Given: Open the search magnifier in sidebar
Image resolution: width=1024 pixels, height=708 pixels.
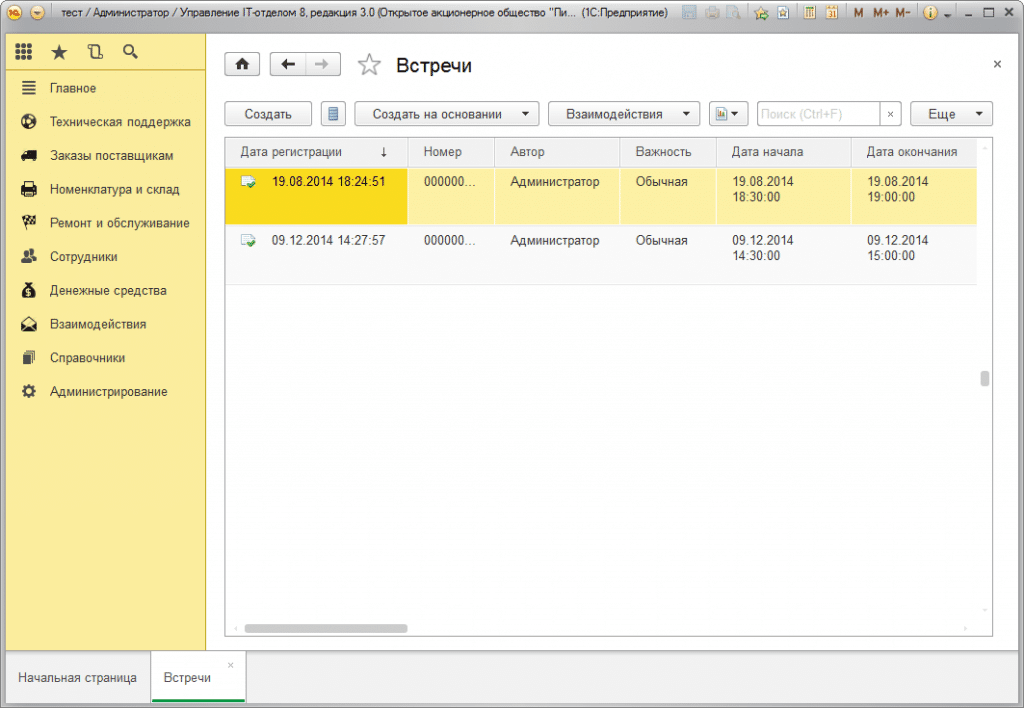Looking at the screenshot, I should (x=131, y=52).
